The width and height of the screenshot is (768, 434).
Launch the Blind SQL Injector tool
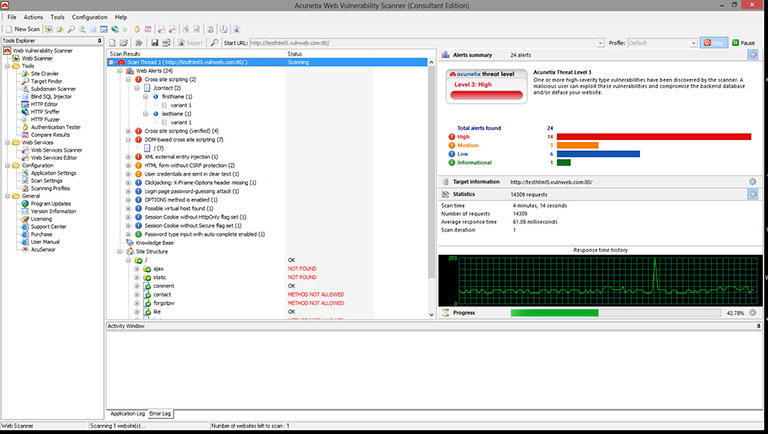(51, 96)
